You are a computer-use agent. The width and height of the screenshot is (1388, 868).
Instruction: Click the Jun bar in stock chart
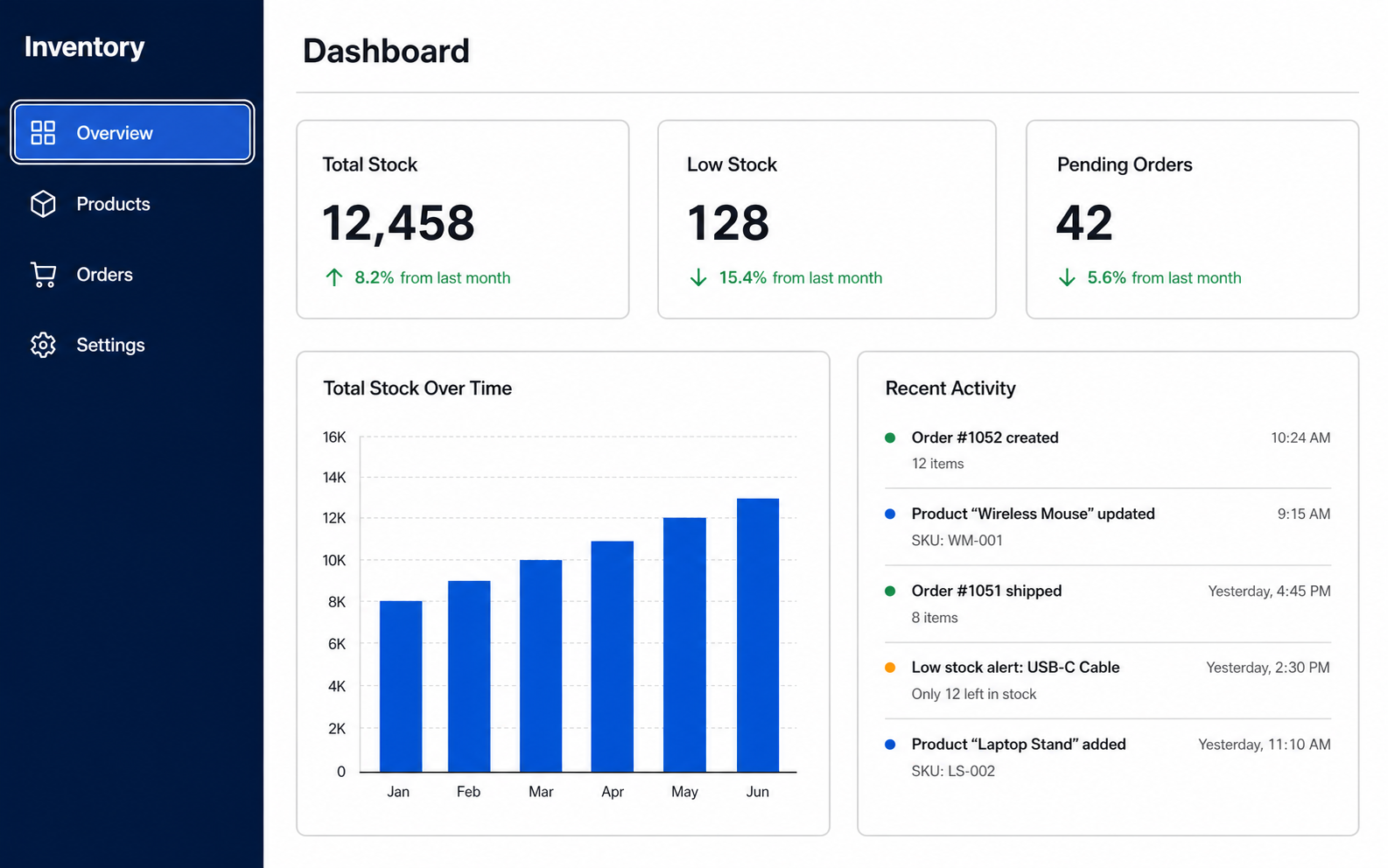pos(758,635)
